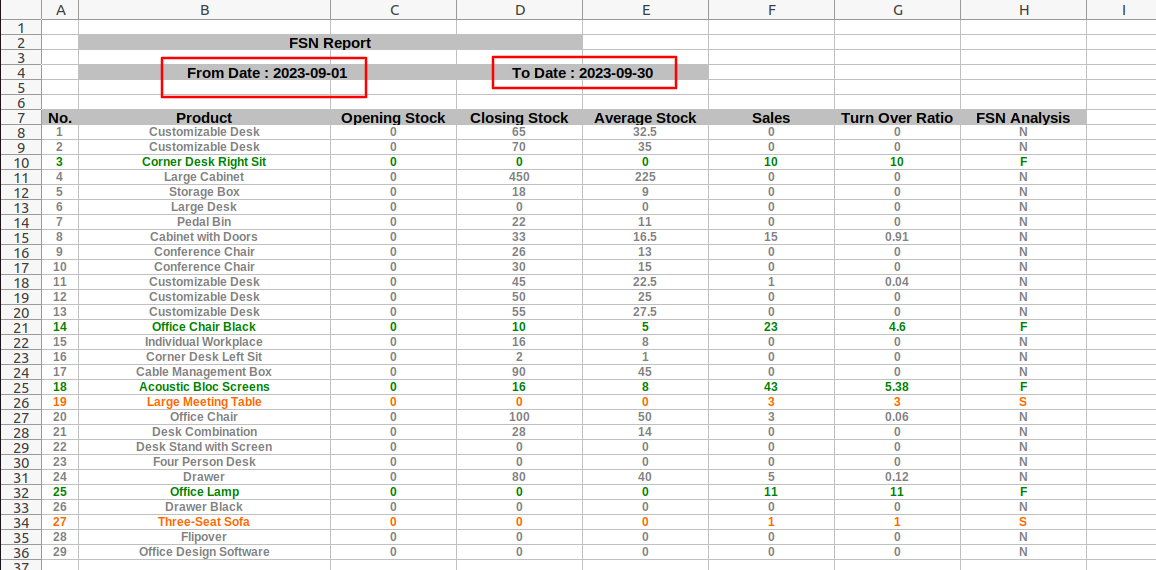Select turnover ratio 5.38 cell
Screen dimensions: 1156x570
[x=898, y=387]
